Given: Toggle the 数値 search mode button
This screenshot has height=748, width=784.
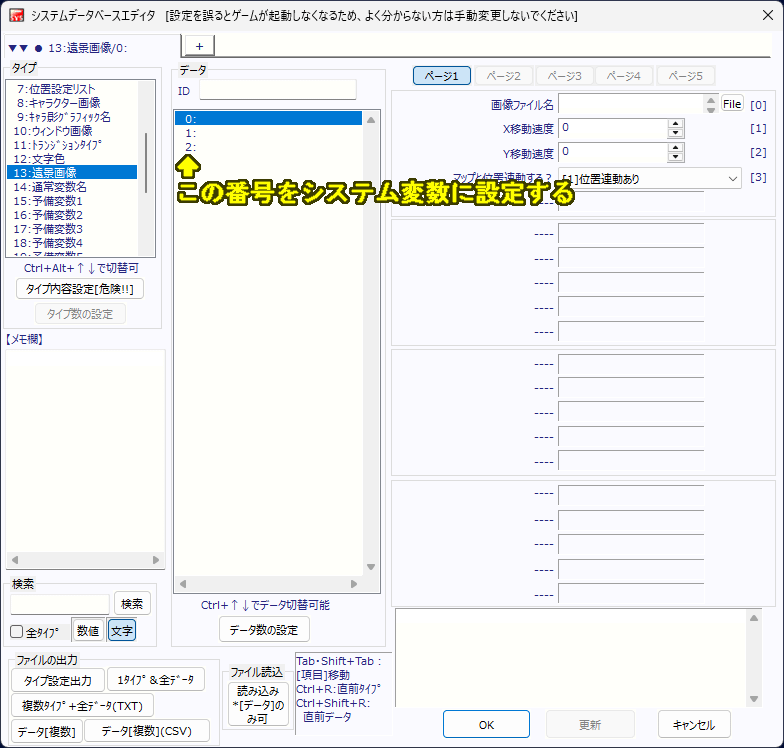Looking at the screenshot, I should pyautogui.click(x=87, y=631).
